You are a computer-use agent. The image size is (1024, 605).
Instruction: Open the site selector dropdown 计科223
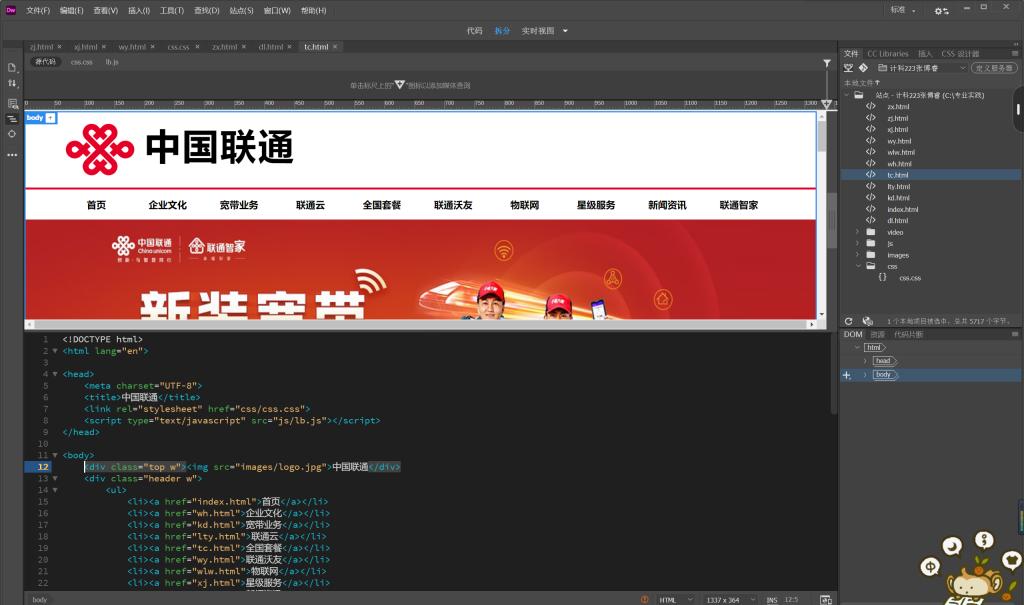tap(921, 68)
